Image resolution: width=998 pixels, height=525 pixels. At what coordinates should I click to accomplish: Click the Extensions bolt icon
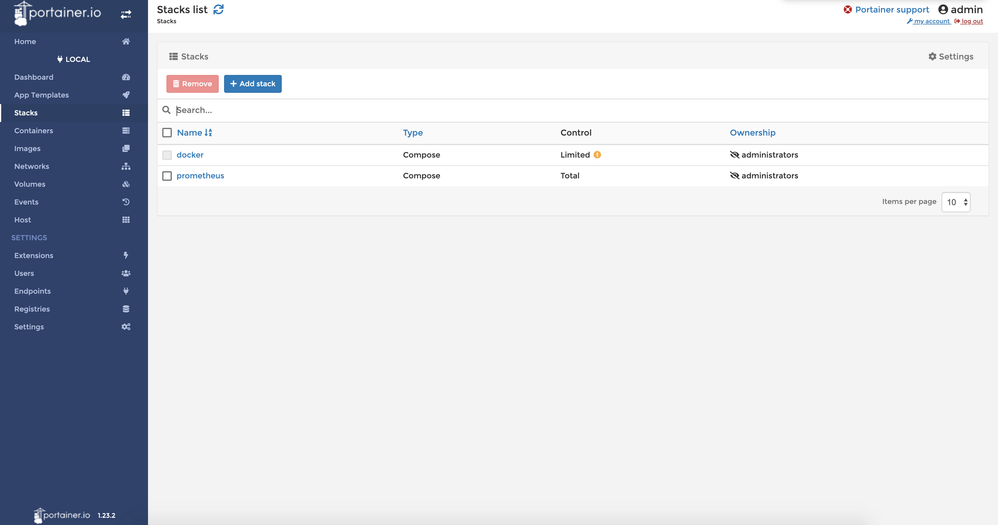tap(126, 255)
